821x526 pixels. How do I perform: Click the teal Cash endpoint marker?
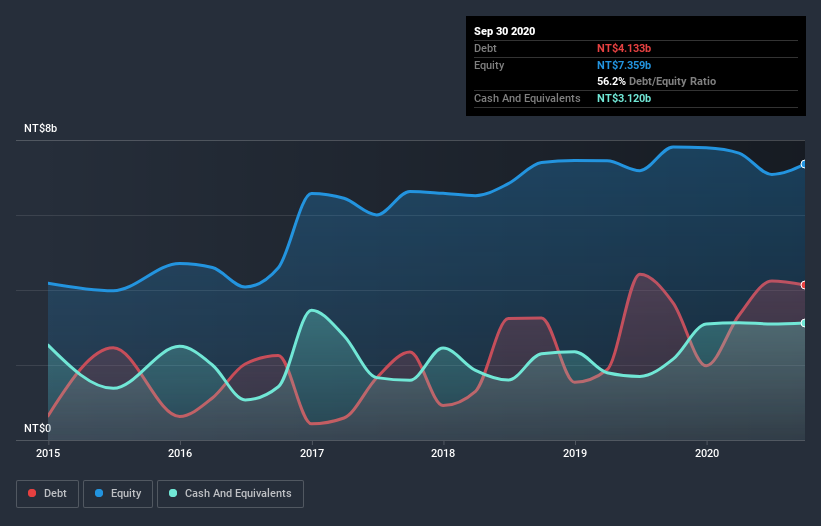[x=804, y=323]
